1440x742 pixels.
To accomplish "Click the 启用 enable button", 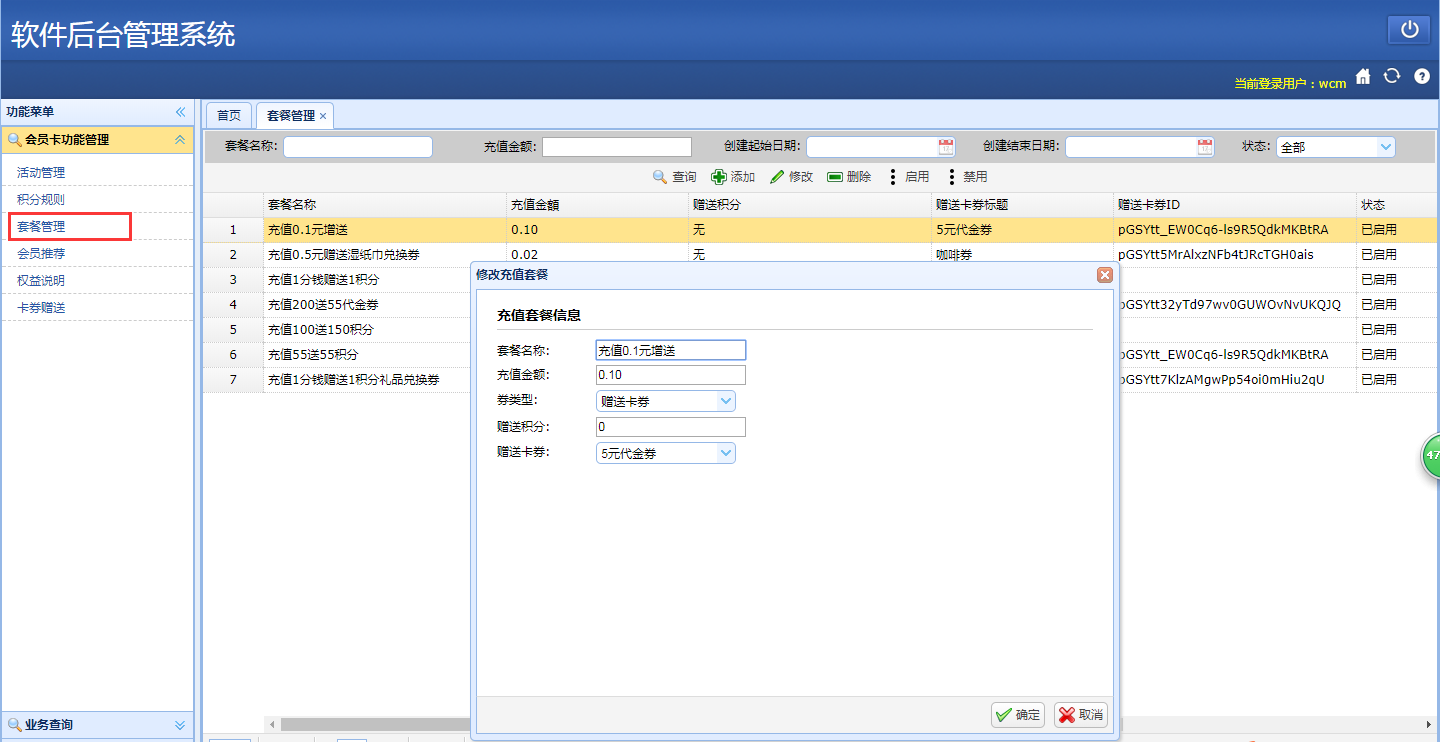I will tap(908, 177).
